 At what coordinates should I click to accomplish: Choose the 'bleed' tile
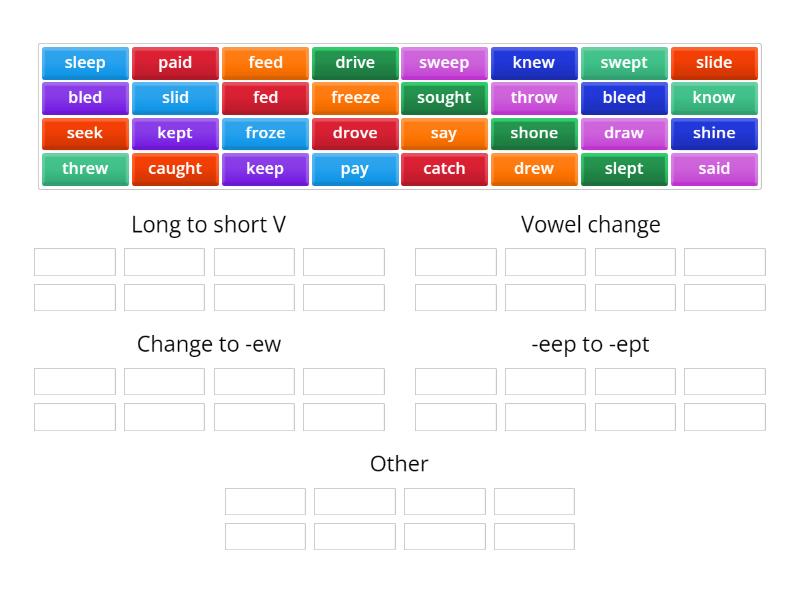pos(624,98)
